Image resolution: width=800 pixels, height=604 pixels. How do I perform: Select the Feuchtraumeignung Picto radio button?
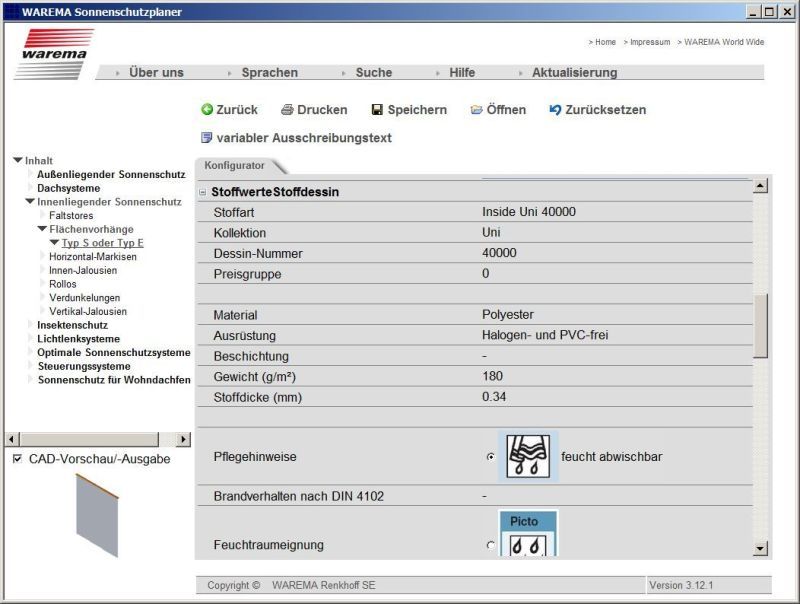(491, 545)
